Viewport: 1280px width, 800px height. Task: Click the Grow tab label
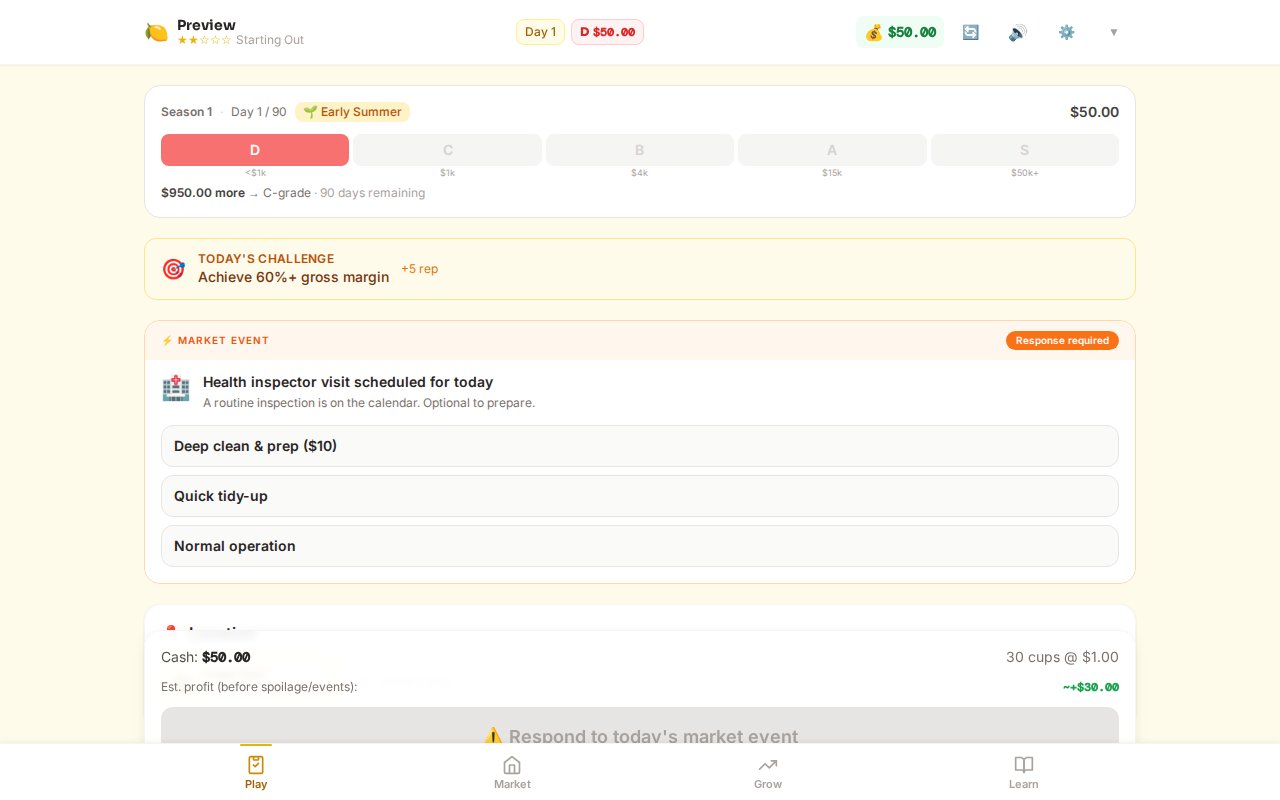point(768,784)
